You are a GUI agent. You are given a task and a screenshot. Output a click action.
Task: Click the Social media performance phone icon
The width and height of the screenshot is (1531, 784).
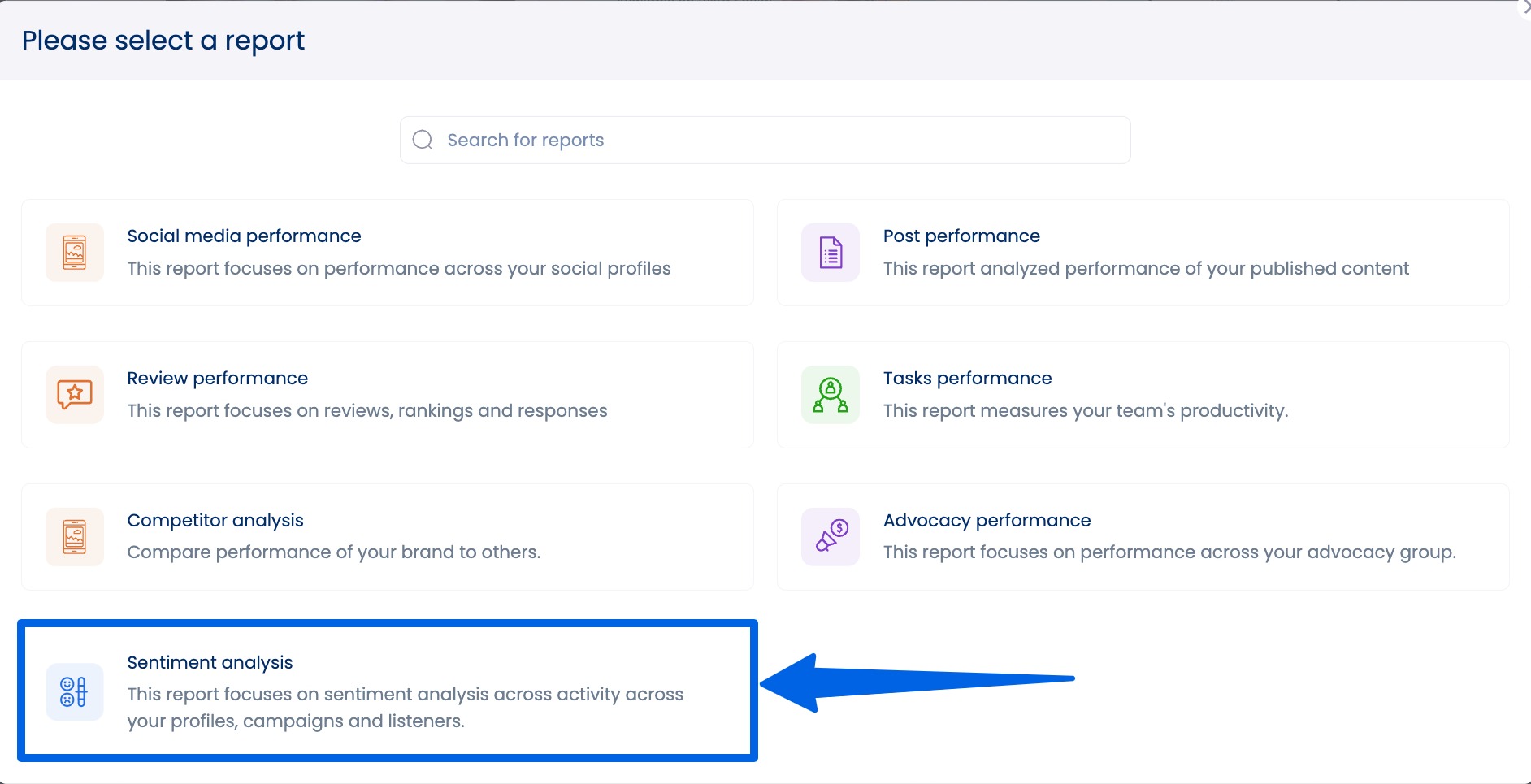pyautogui.click(x=74, y=252)
